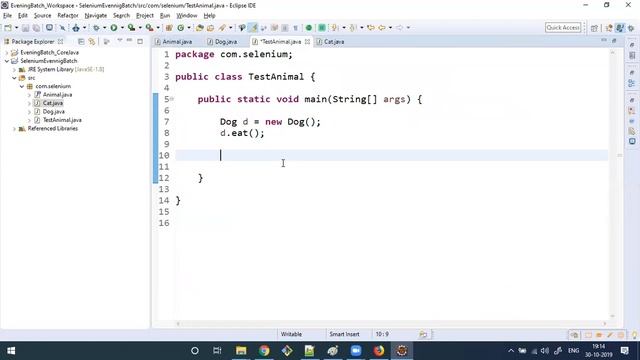Screen dimensions: 640x360
Task: Collapse the SeleniumEvennigBatch project
Action: 7,61
